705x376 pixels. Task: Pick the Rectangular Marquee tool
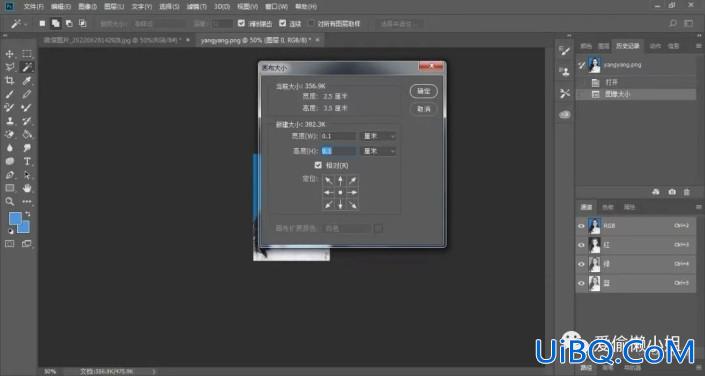click(x=27, y=54)
